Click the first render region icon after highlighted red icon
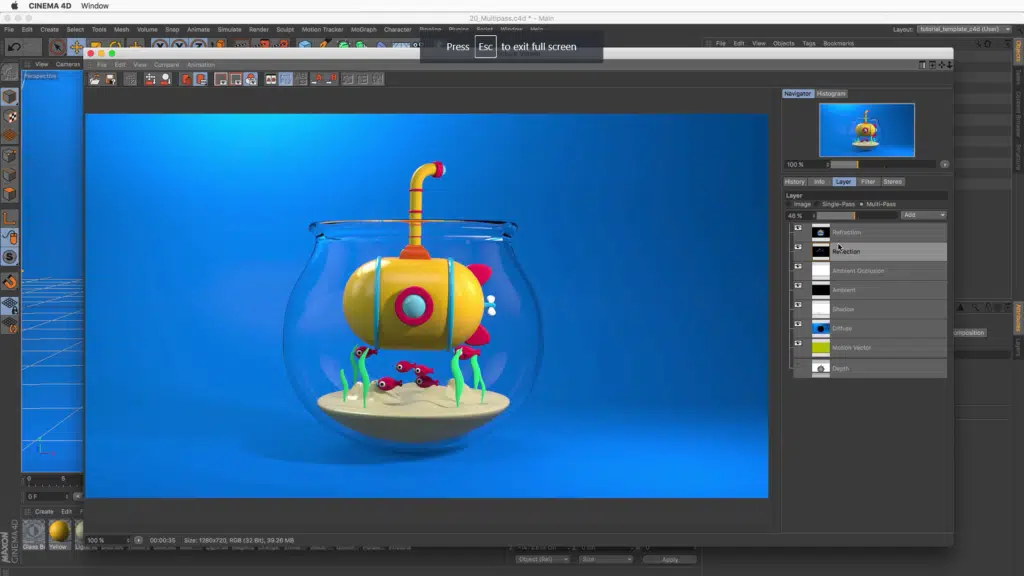1024x576 pixels. coord(221,79)
